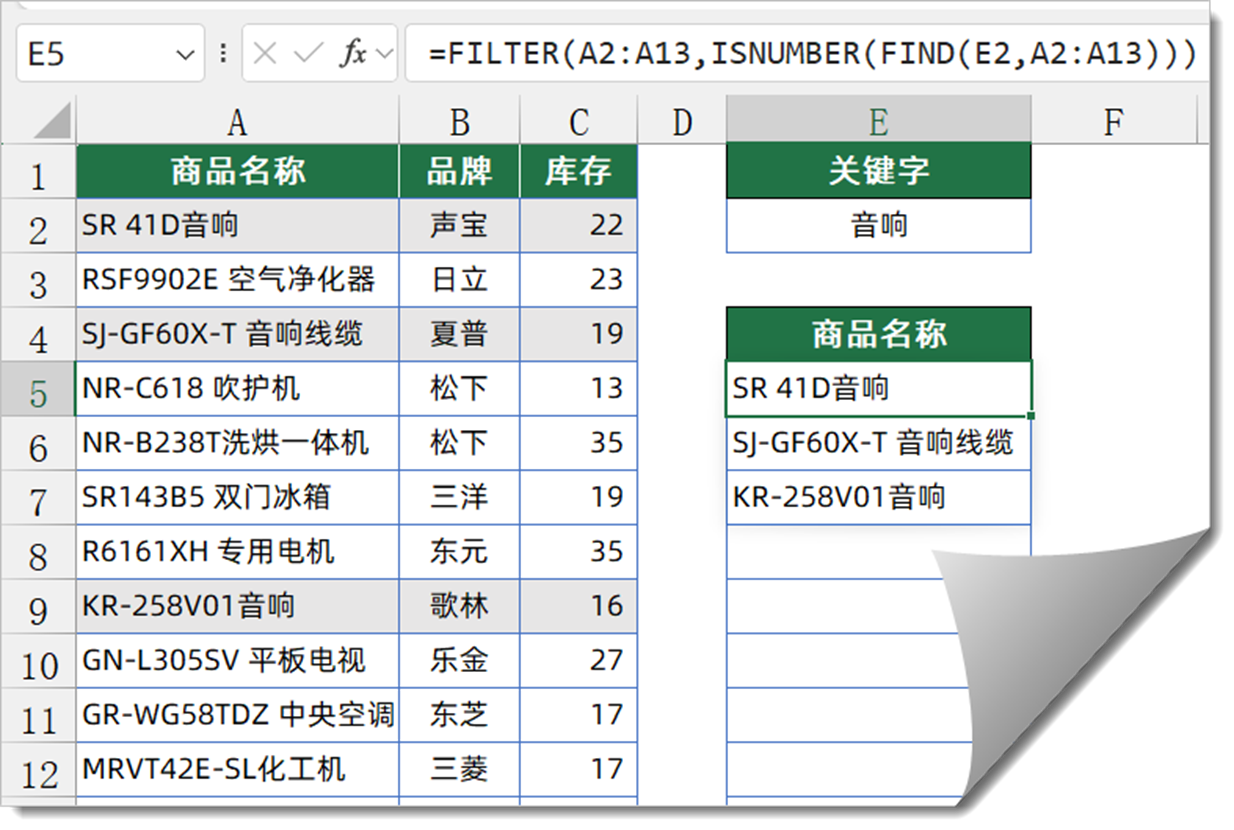Click the three-dot handle beside Name Box
1234x830 pixels.
pos(222,54)
